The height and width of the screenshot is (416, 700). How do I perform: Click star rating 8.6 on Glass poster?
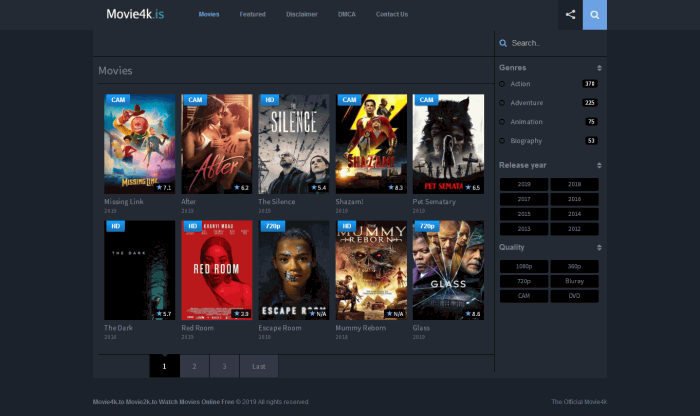[472, 314]
